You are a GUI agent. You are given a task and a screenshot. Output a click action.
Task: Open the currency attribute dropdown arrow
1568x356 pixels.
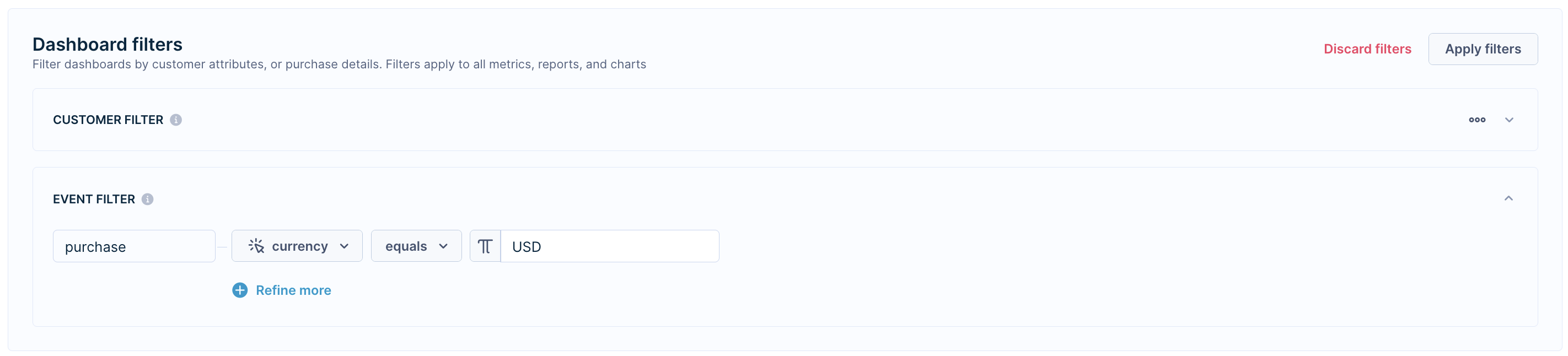(344, 246)
